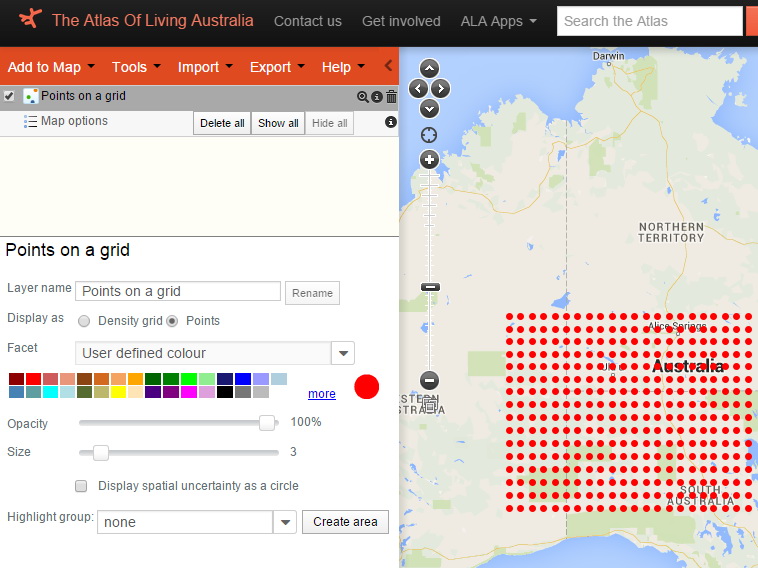Screen dimensions: 758x568
Task: Pick the yellow colour swatch
Action: click(118, 392)
